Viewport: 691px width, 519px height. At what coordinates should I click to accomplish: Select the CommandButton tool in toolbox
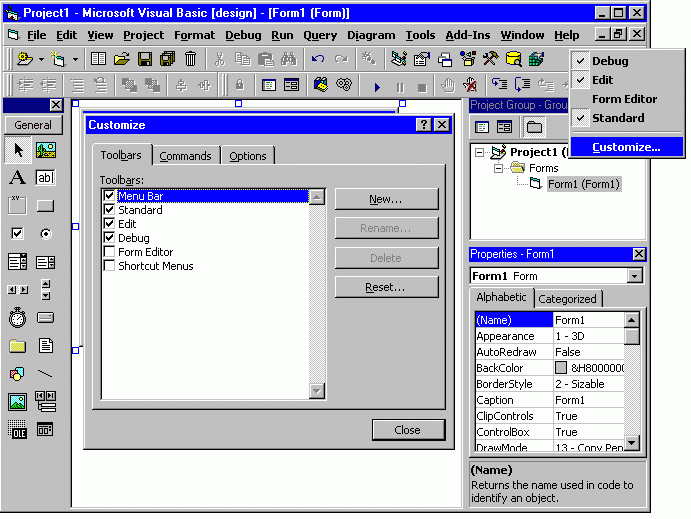click(45, 206)
